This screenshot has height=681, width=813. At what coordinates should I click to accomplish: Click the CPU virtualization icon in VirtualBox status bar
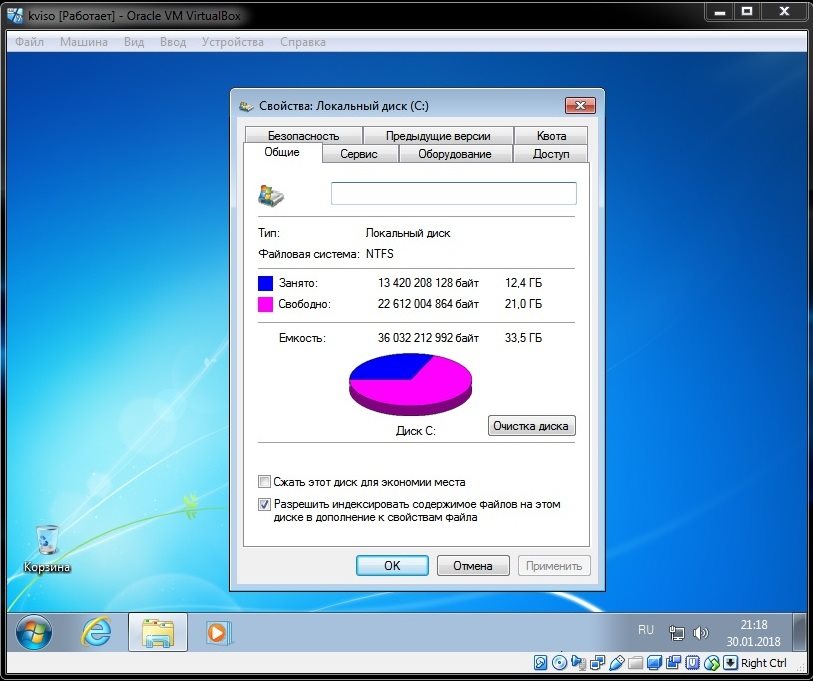(x=692, y=662)
